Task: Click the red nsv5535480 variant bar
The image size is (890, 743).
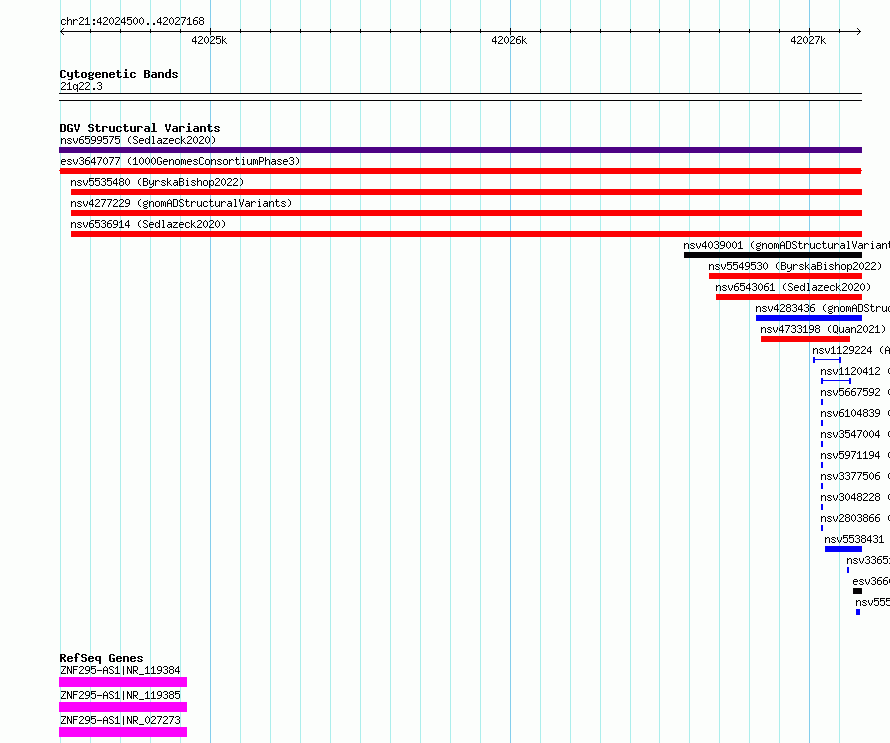Action: pyautogui.click(x=467, y=192)
